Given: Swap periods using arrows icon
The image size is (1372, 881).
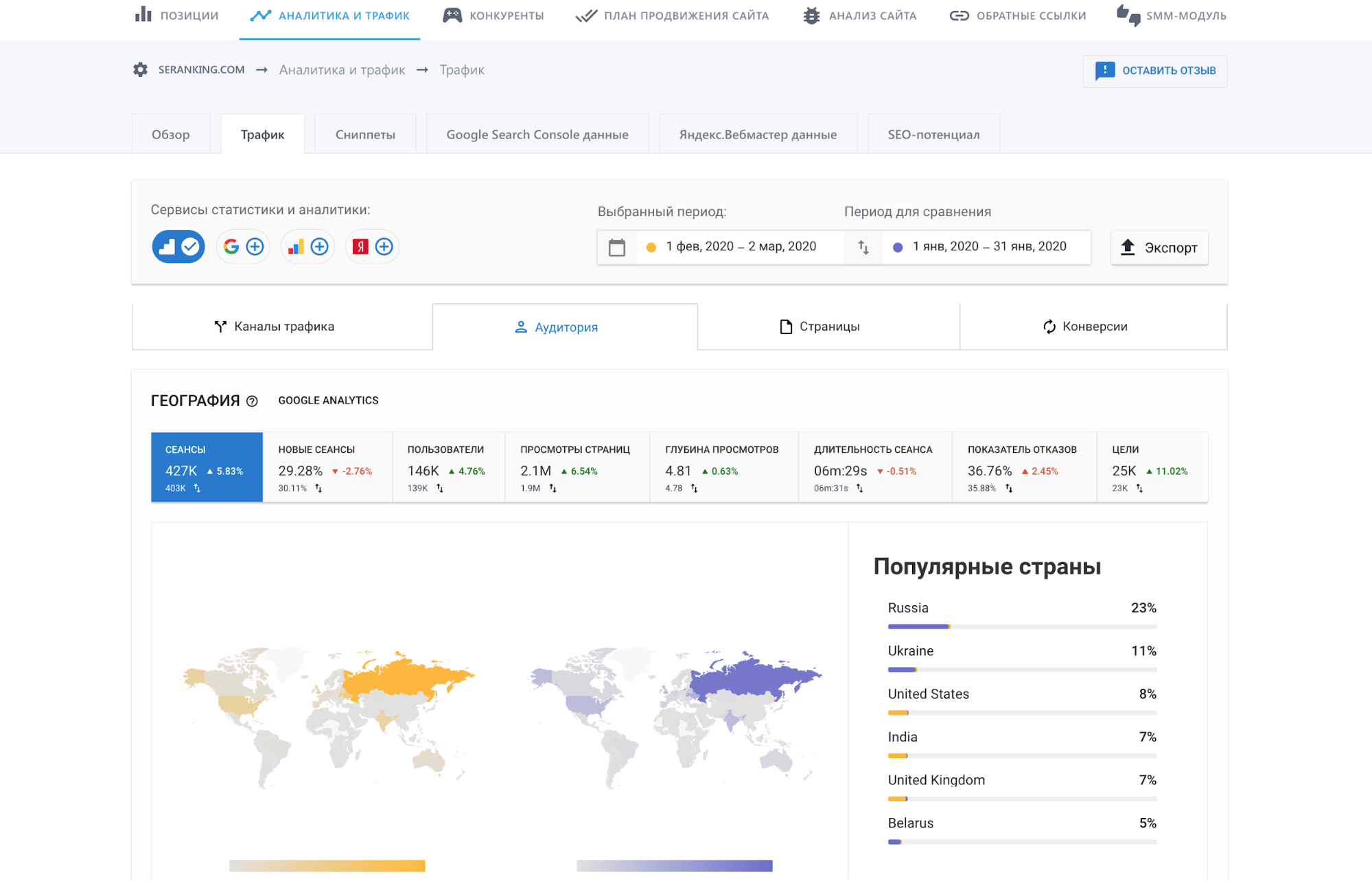Looking at the screenshot, I should 863,247.
